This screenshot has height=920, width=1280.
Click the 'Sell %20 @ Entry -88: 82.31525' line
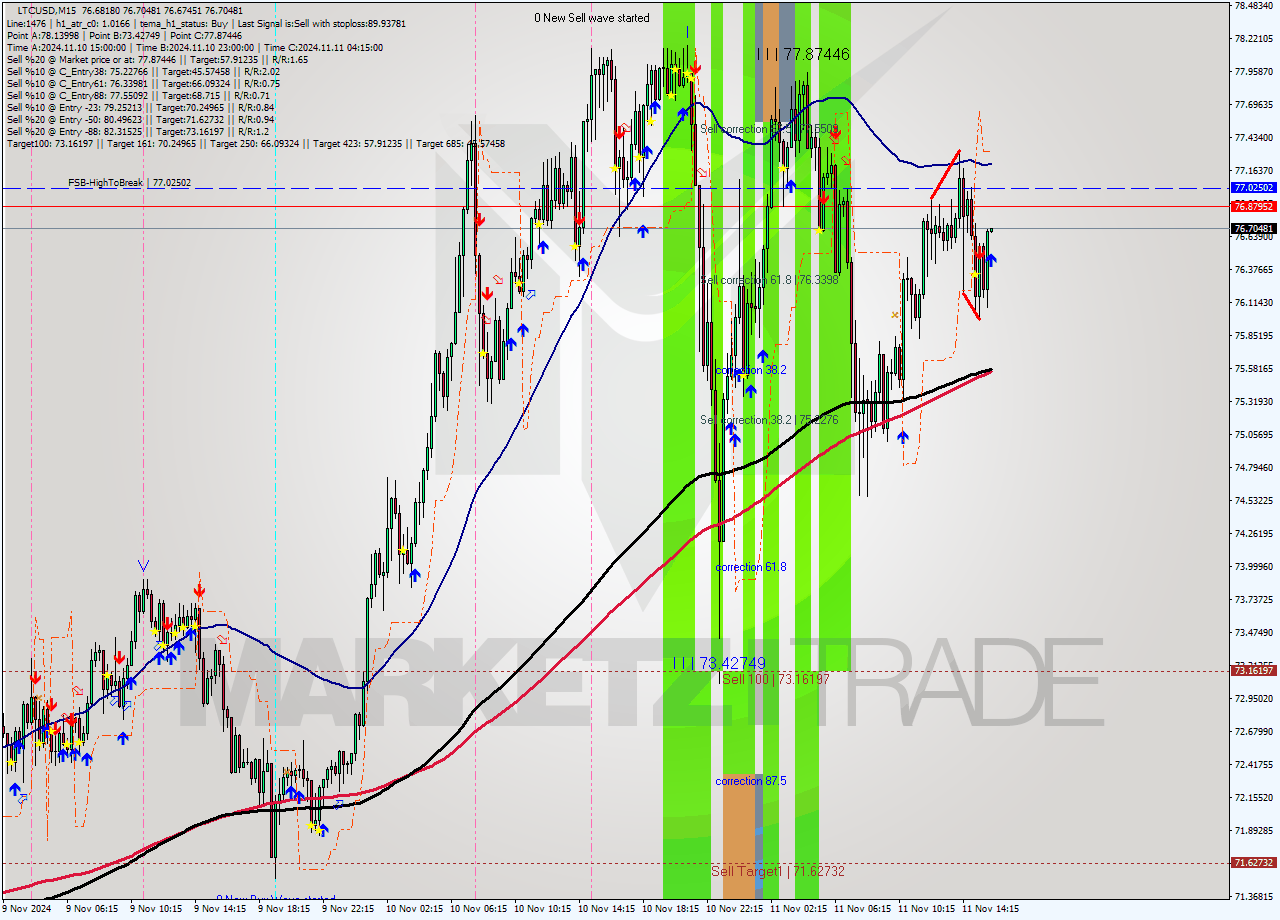(x=138, y=131)
